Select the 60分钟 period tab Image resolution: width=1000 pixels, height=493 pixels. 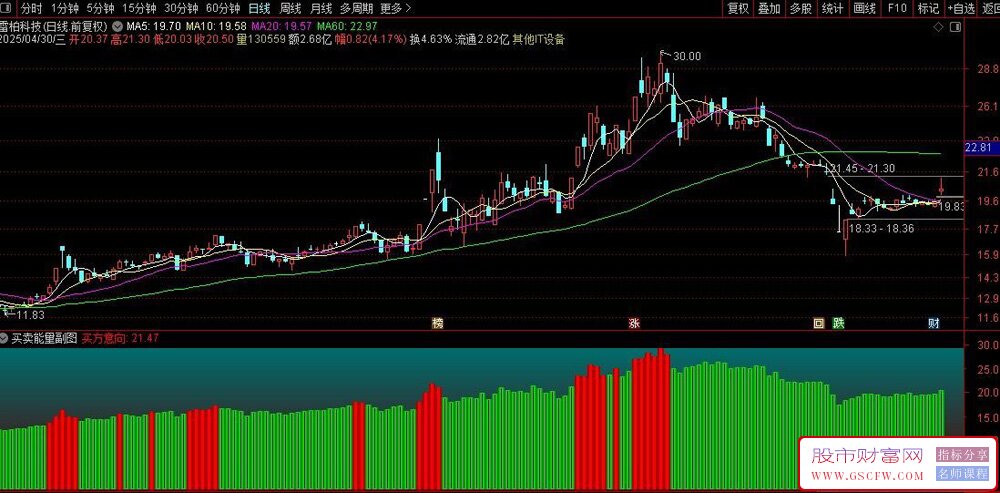tap(223, 8)
